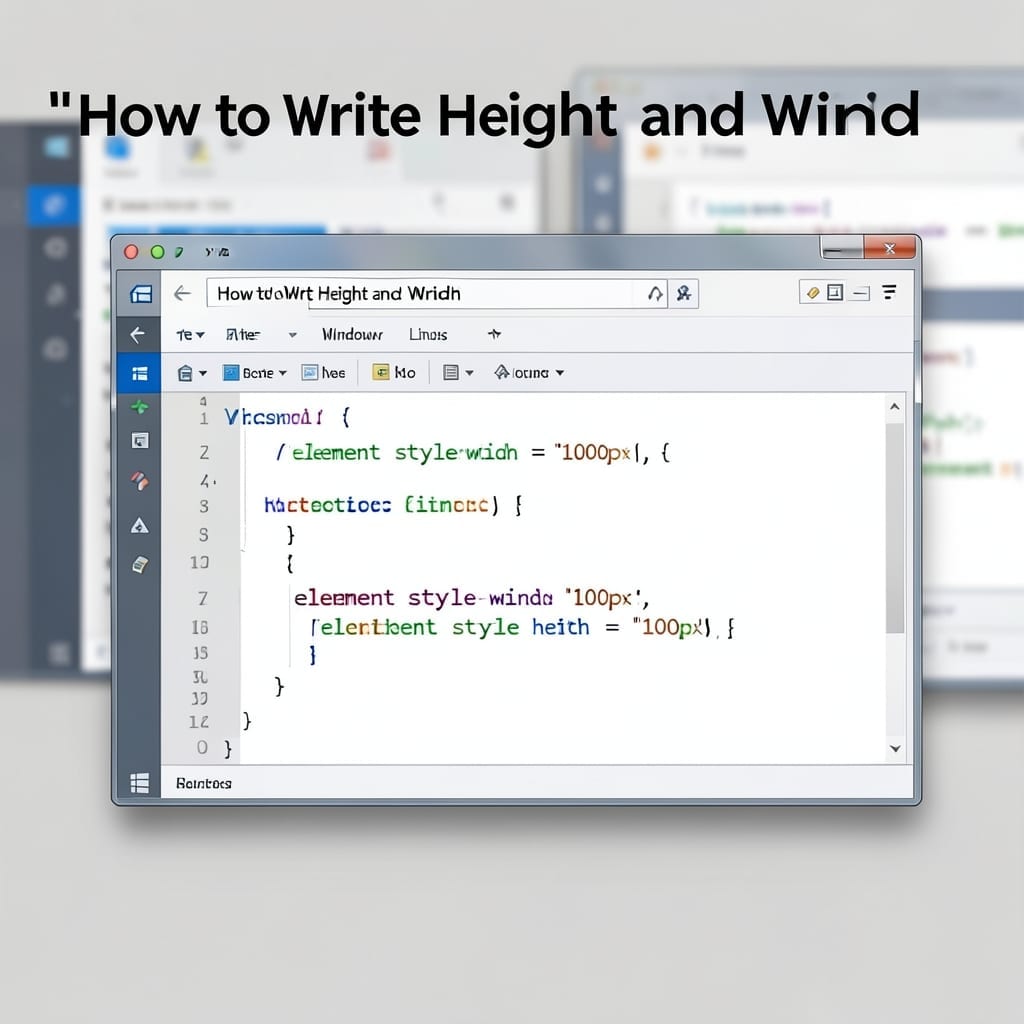Screen dimensions: 1024x1024
Task: Click the grid tiles icon at sidebar bottom
Action: pos(139,782)
